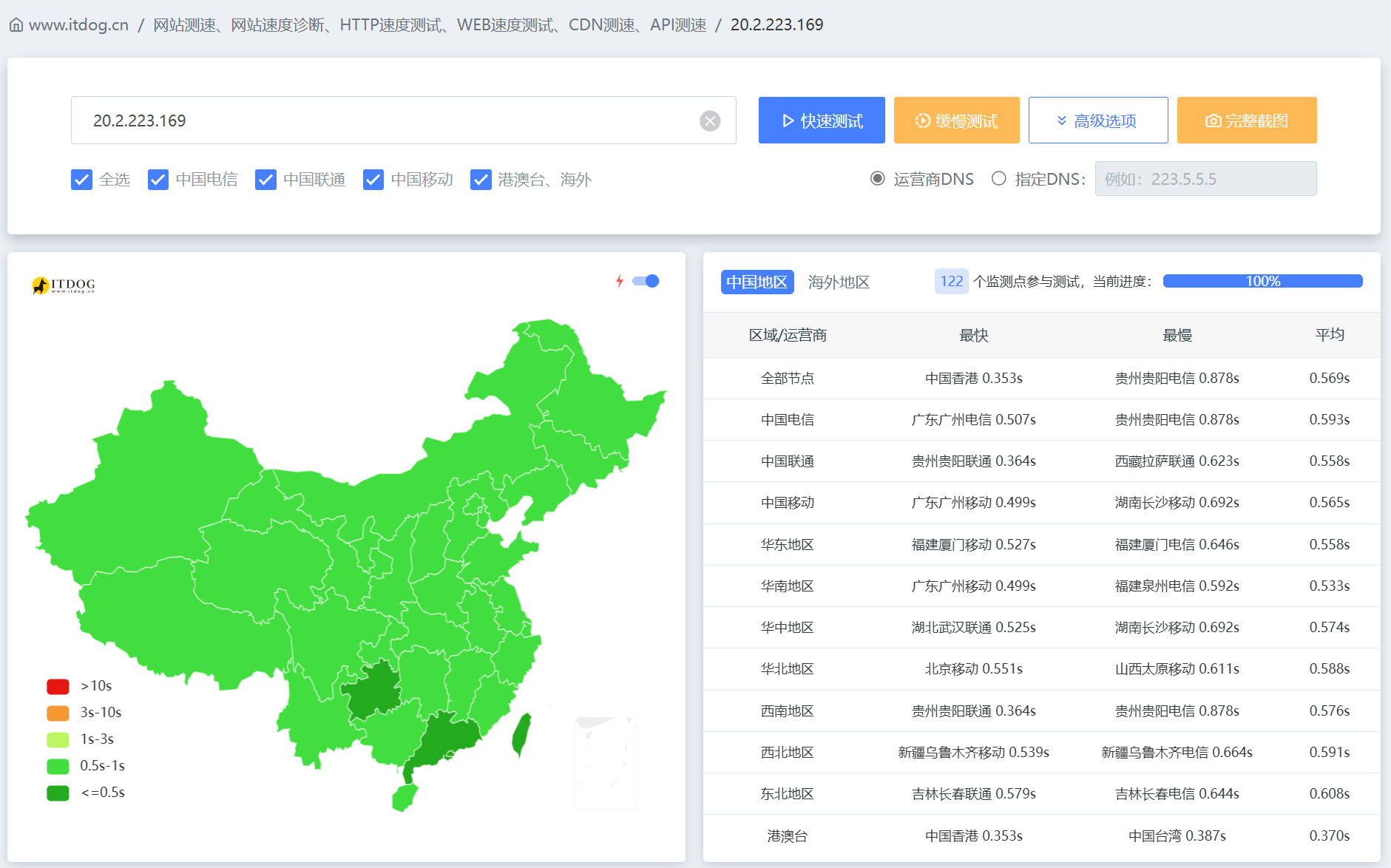Image resolution: width=1391 pixels, height=868 pixels.
Task: Start 缓慢测试 slow test
Action: (956, 121)
